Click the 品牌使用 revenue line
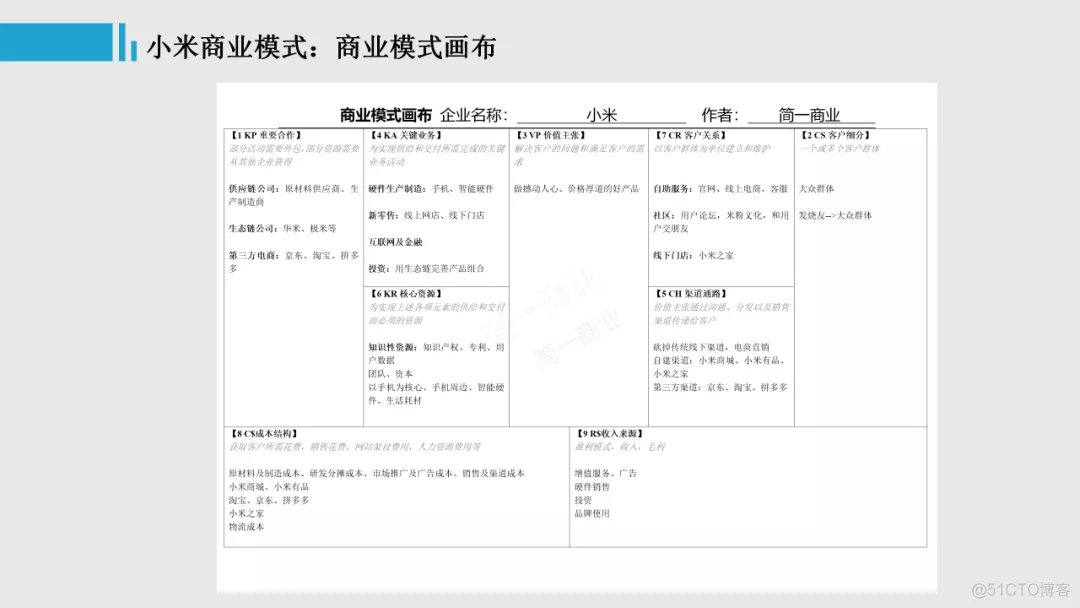1080x608 pixels. coord(592,513)
